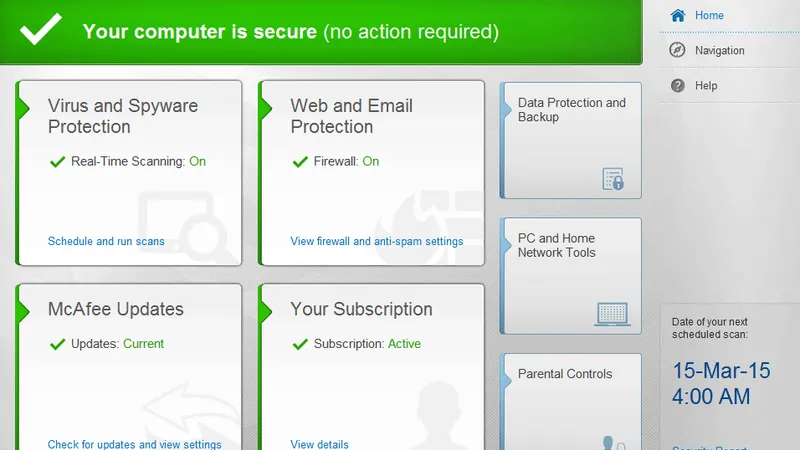Click the Subscription status green checkmark

[x=299, y=344]
